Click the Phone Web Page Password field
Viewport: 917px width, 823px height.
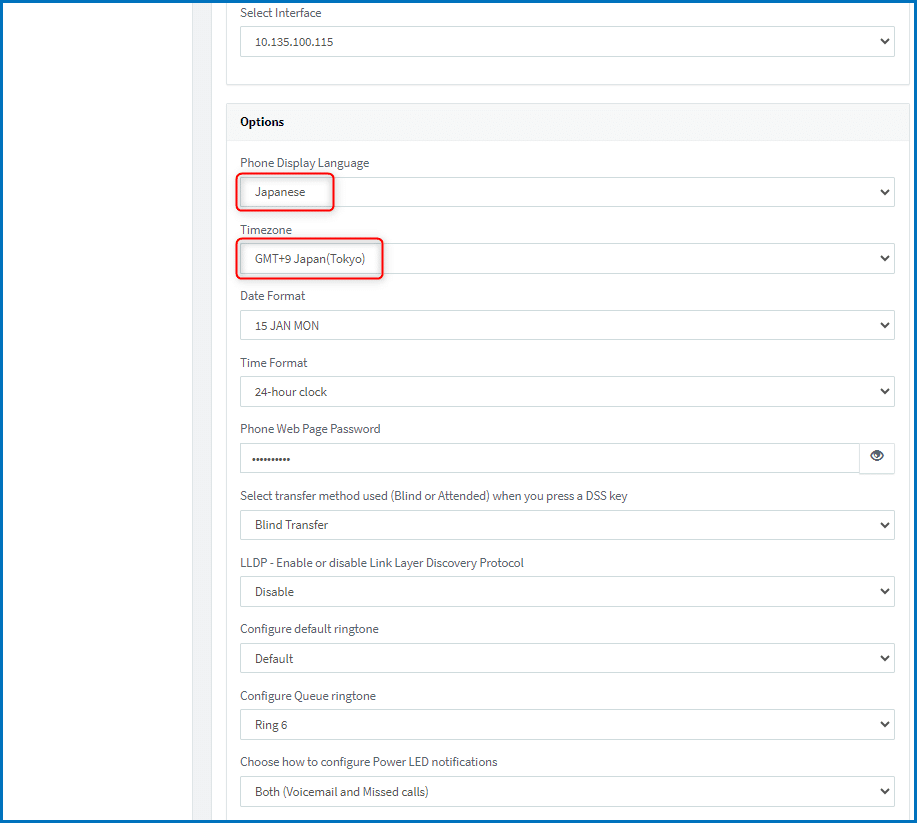[x=549, y=458]
